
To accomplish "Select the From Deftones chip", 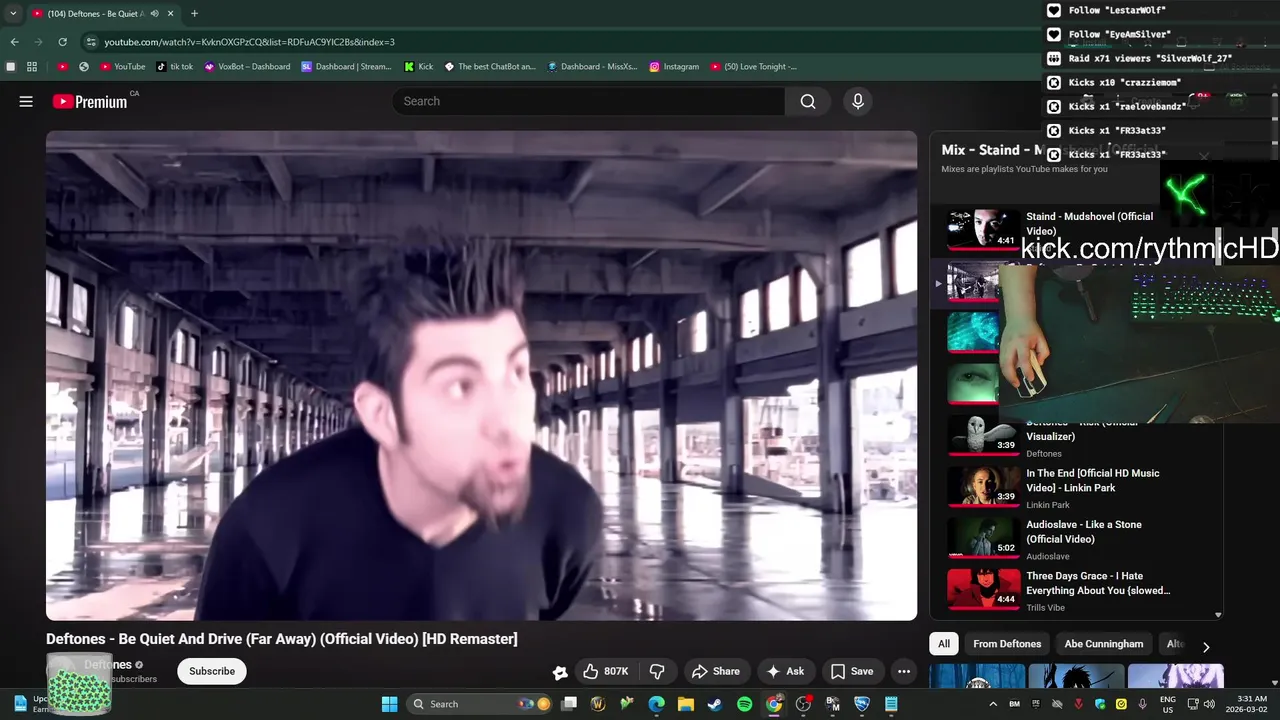I will 1007,644.
